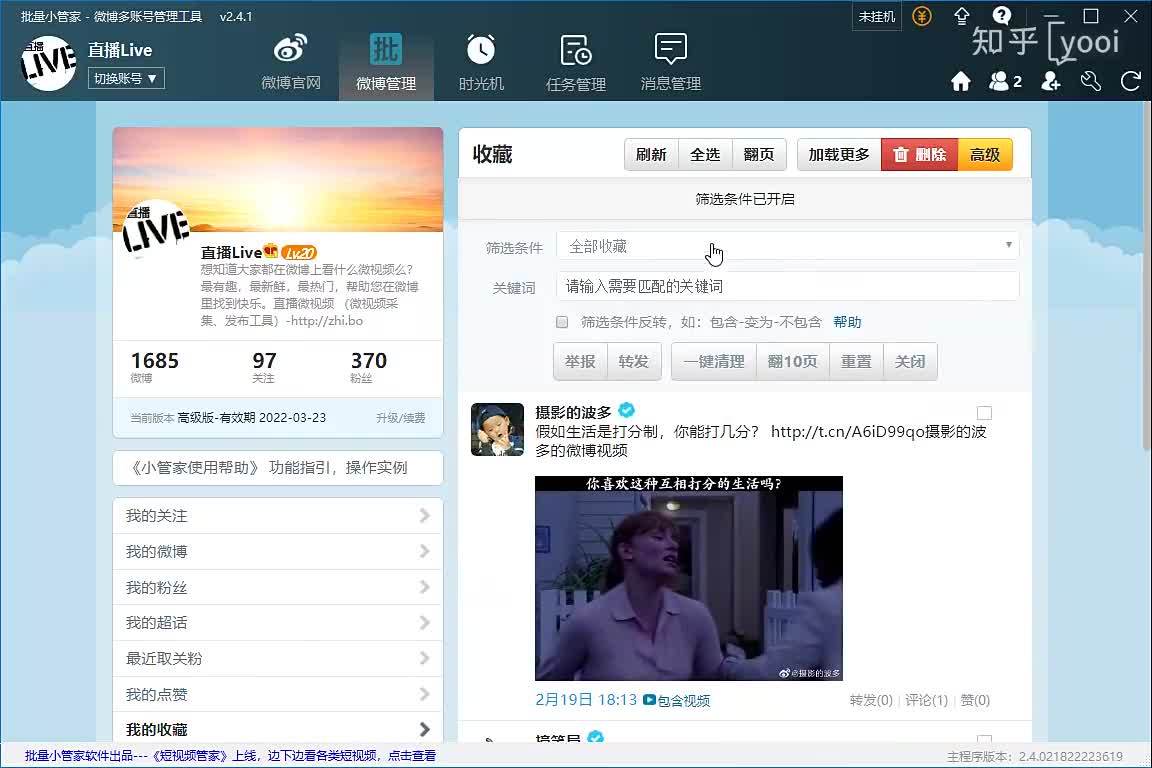Click the upload arrow icon in title bar

click(x=962, y=16)
